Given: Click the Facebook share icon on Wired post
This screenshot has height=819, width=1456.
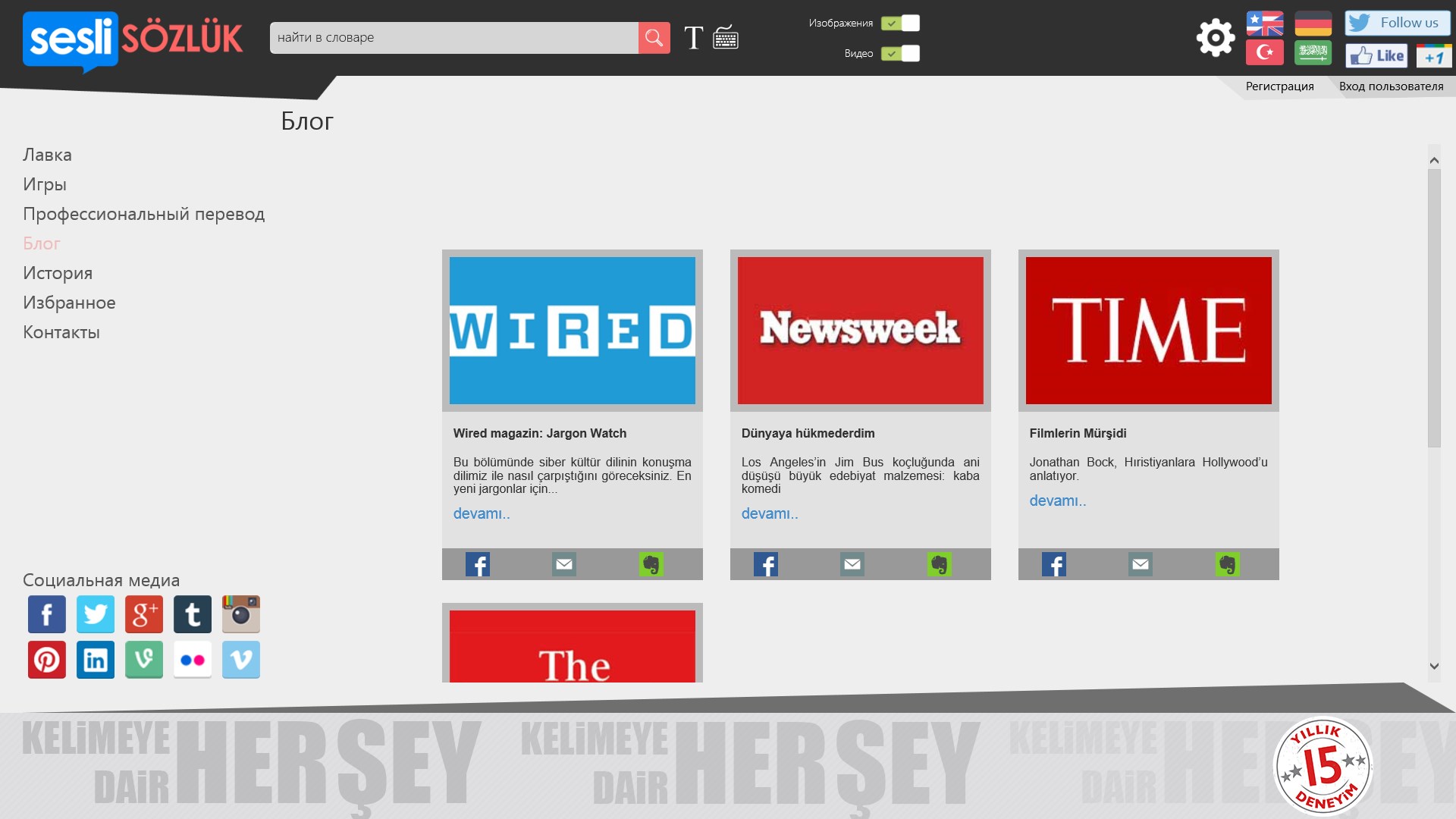Looking at the screenshot, I should (478, 563).
